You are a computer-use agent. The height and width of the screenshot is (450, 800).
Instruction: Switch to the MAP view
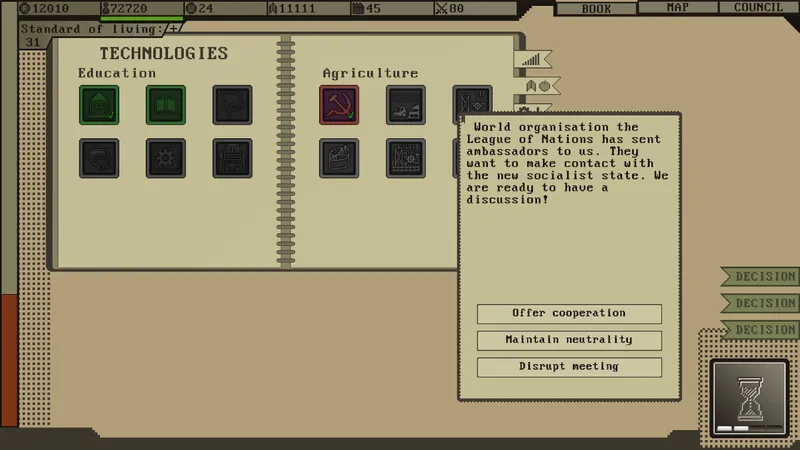[x=677, y=8]
